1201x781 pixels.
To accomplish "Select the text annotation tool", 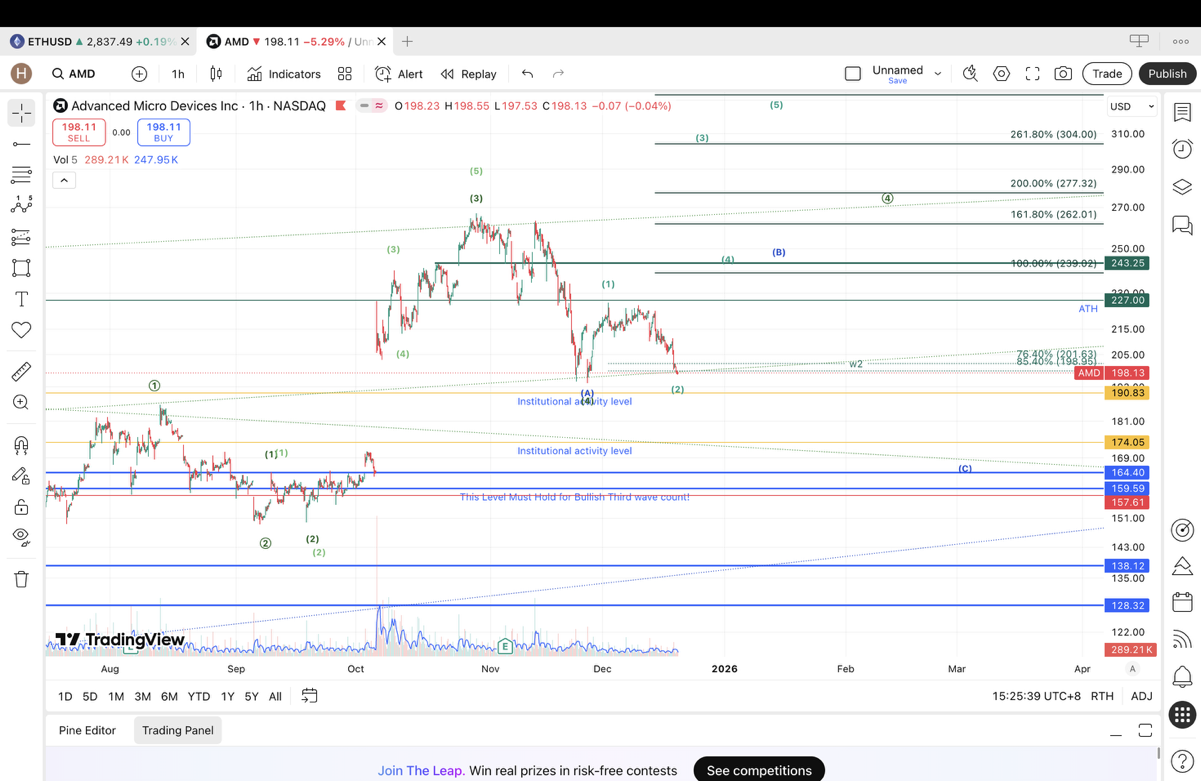I will [x=21, y=299].
